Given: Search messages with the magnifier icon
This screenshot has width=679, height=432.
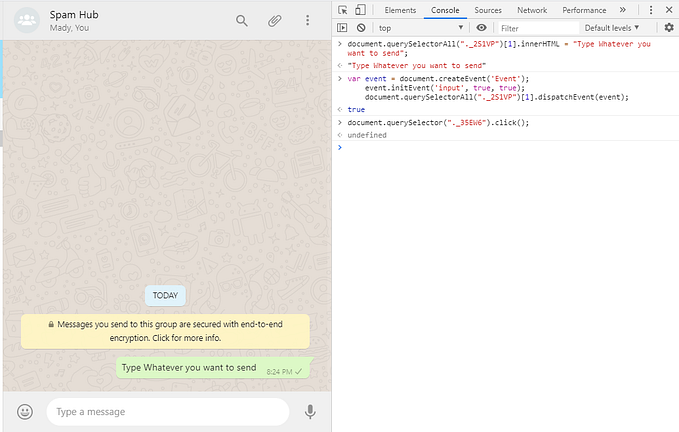Looking at the screenshot, I should tap(242, 20).
